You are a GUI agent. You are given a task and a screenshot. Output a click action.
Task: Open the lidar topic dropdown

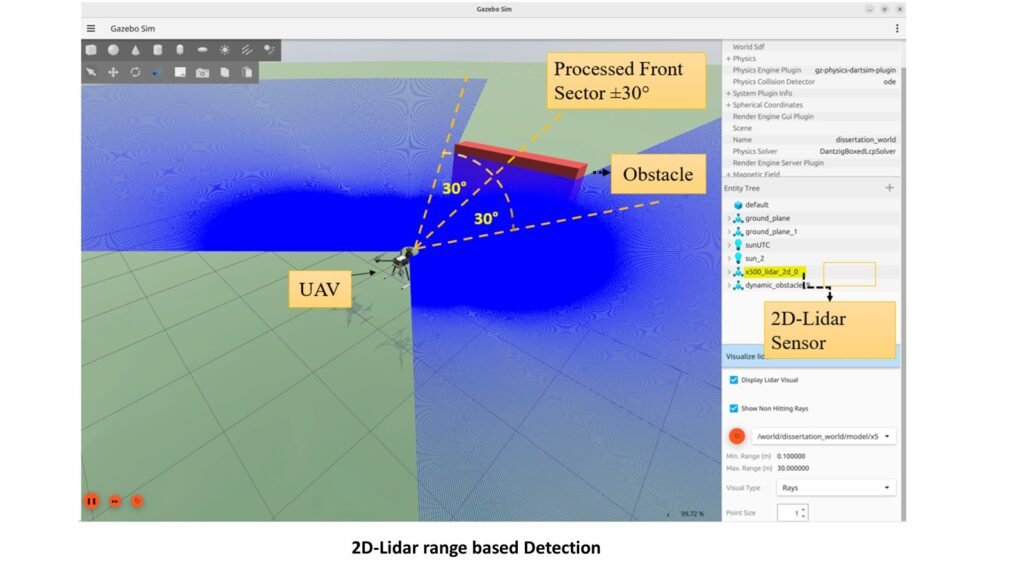(x=824, y=436)
